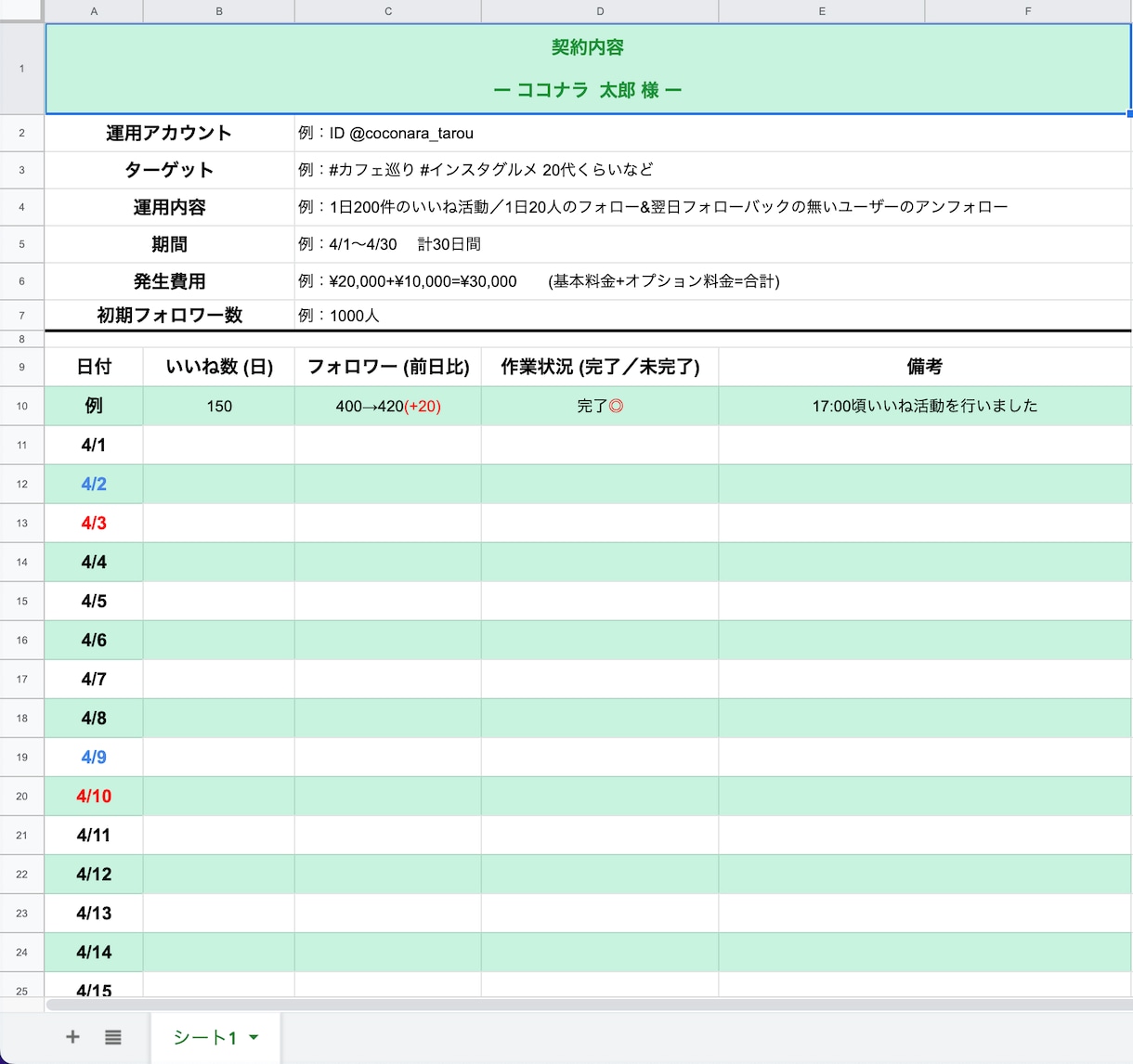Click the red 4/10 date cell
Image resolution: width=1133 pixels, height=1064 pixels.
94,796
